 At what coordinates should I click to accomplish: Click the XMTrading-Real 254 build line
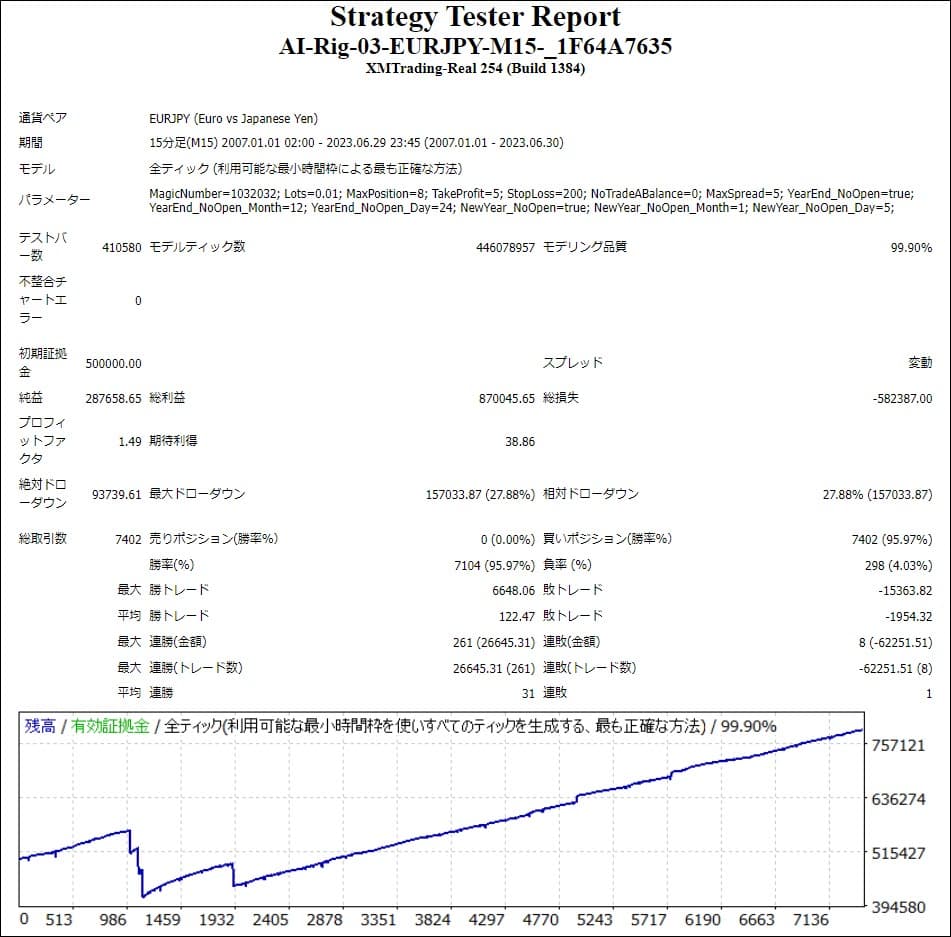tap(475, 68)
